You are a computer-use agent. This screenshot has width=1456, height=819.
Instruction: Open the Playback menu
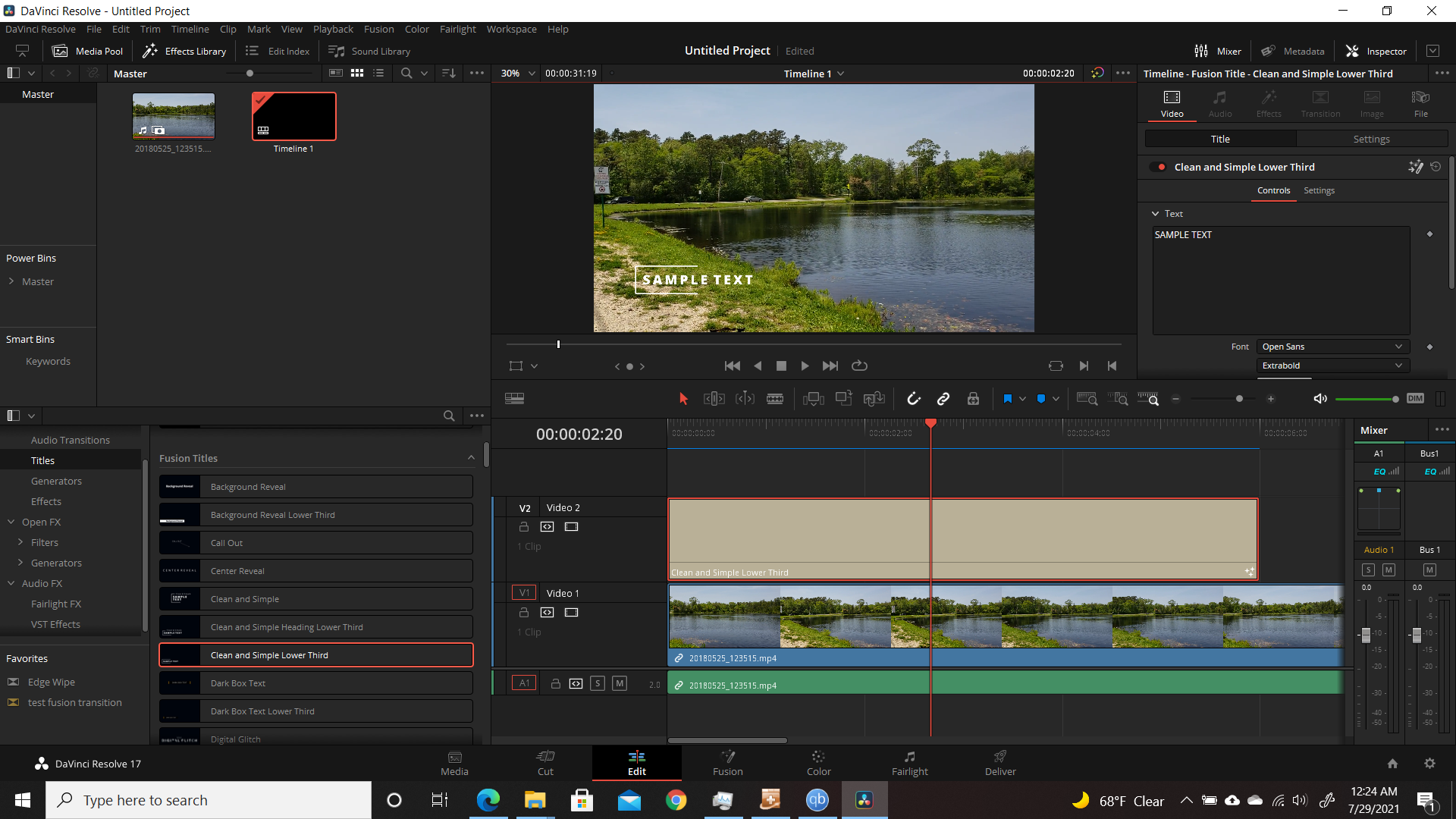333,30
